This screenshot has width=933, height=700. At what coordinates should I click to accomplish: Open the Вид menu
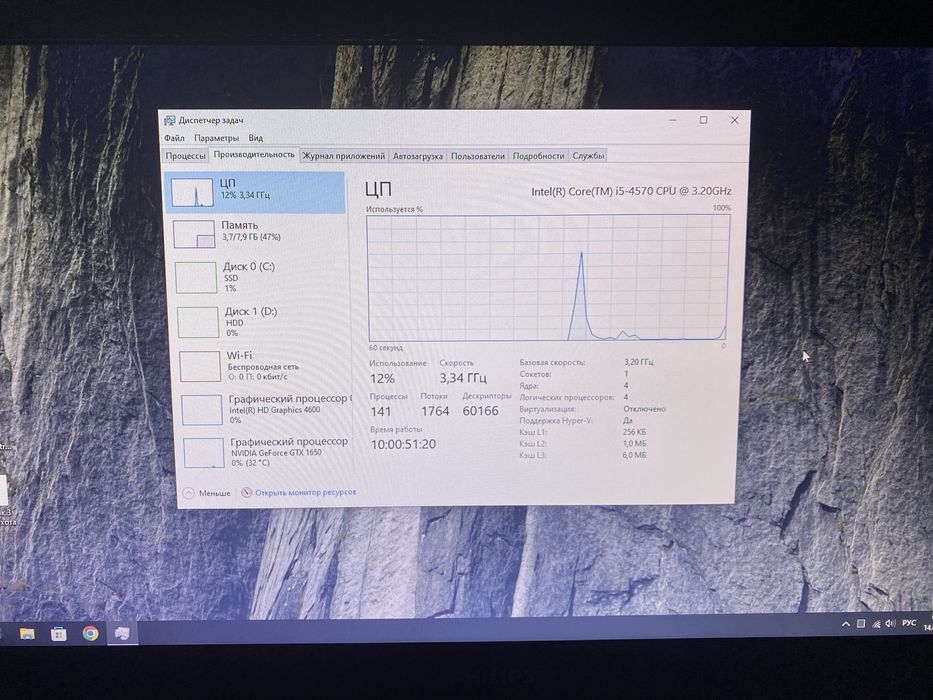coord(255,138)
